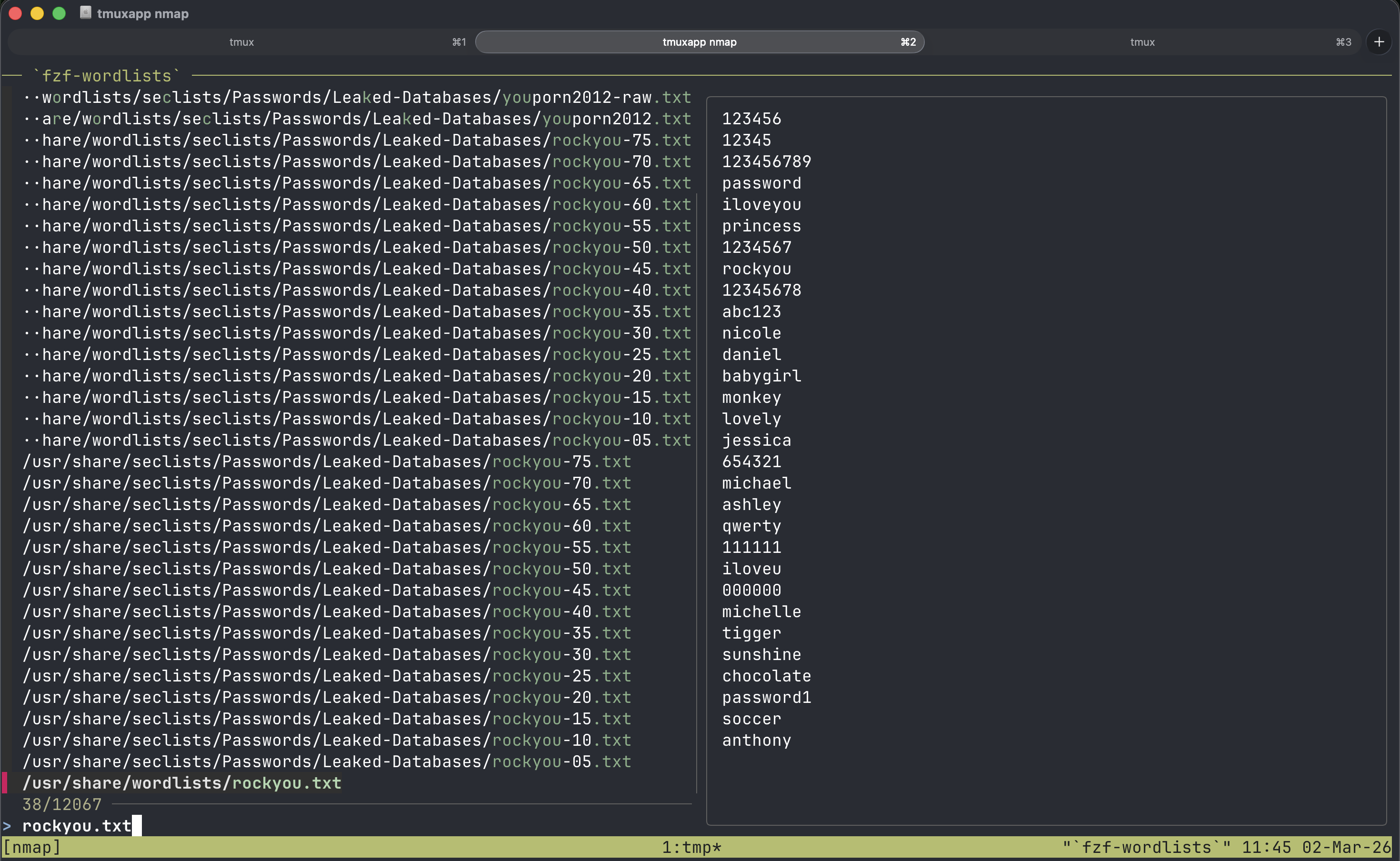Click the 02-Mar-26 date in status bar
1400x861 pixels.
click(x=1347, y=848)
